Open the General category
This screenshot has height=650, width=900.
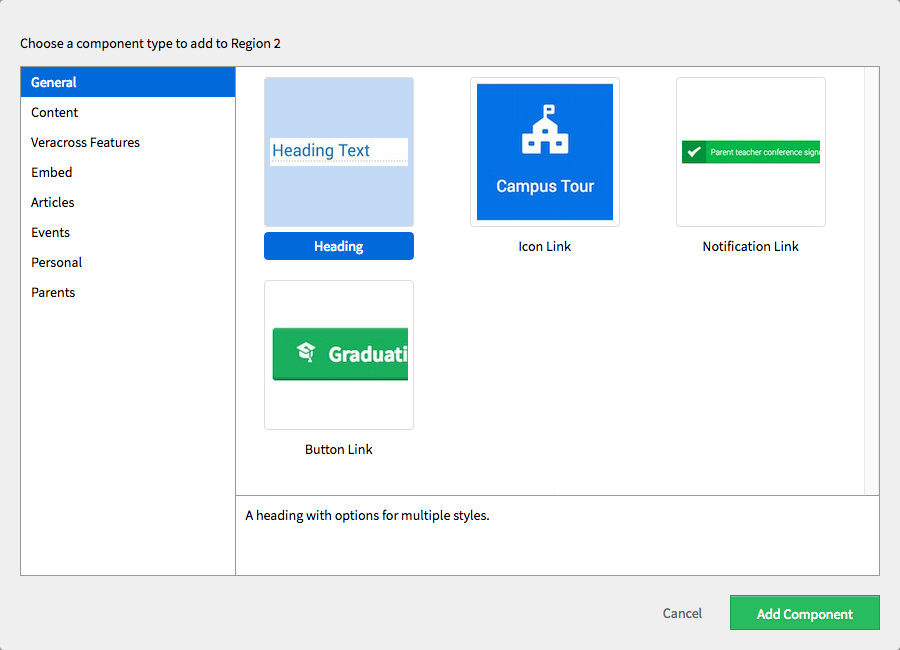tap(128, 82)
